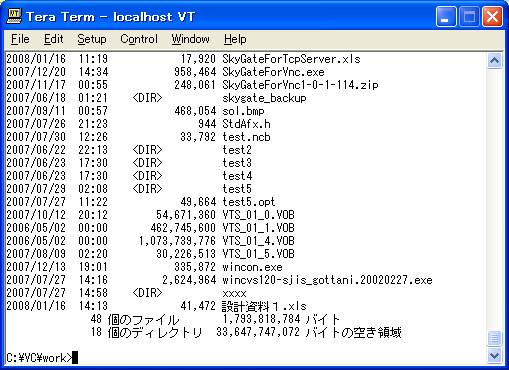Minimize the Tera Term window
Viewport: 509px width, 370px height.
point(446,16)
